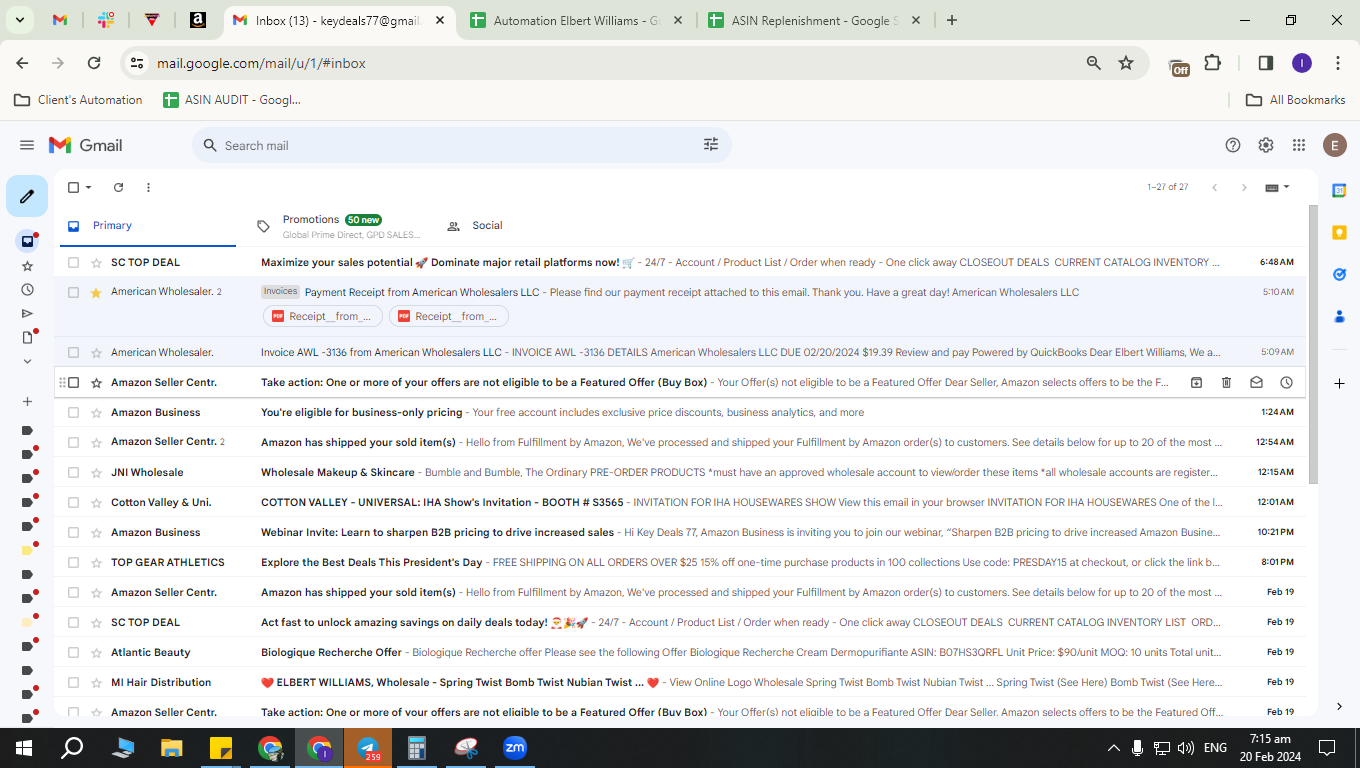Image resolution: width=1360 pixels, height=768 pixels.
Task: Snooze the hovered Amazon Seller Central email
Action: pos(1286,382)
